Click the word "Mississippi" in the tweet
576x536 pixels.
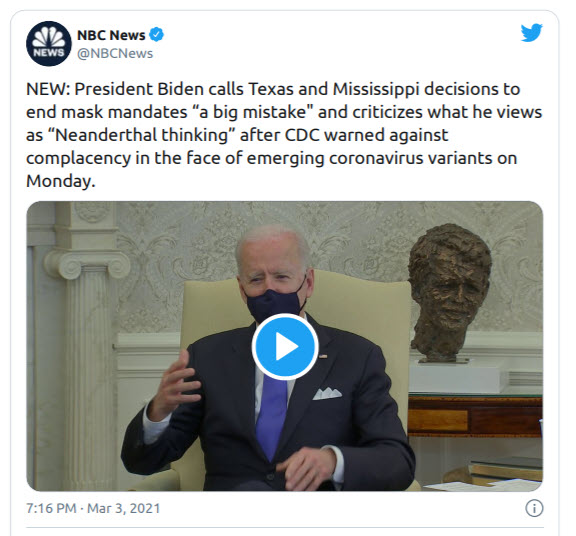376,90
